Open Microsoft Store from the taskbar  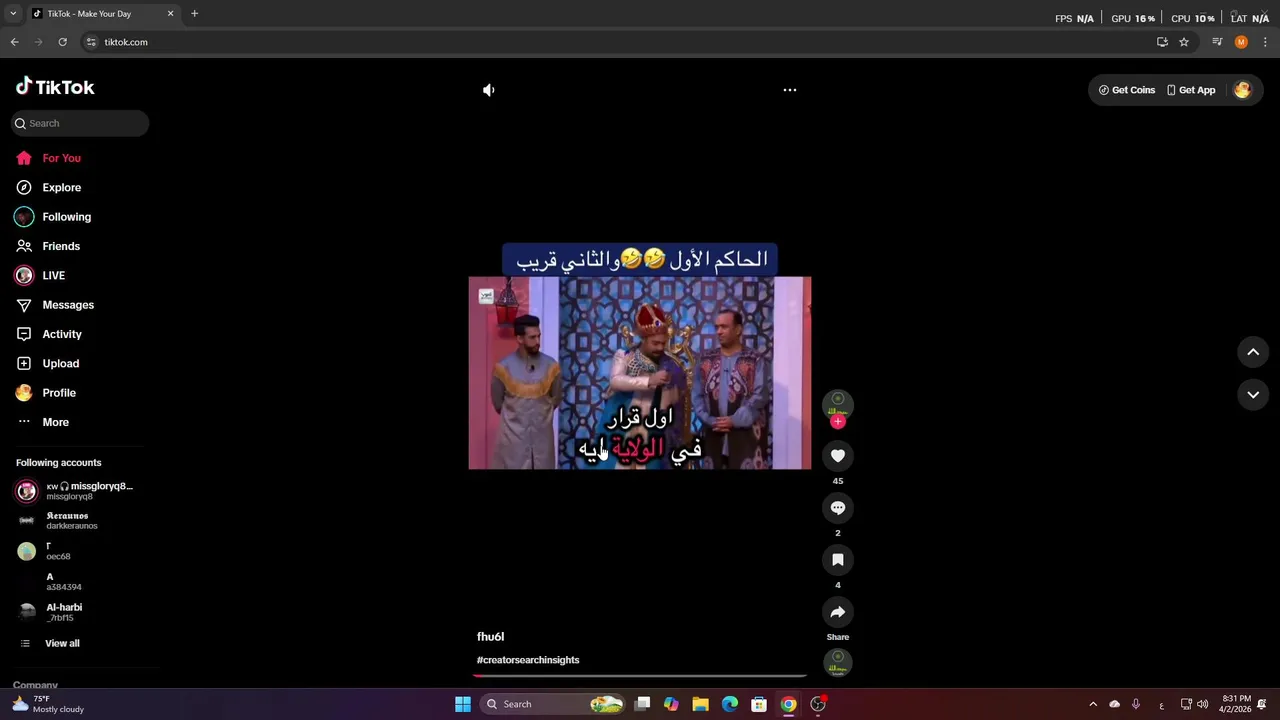pyautogui.click(x=759, y=704)
